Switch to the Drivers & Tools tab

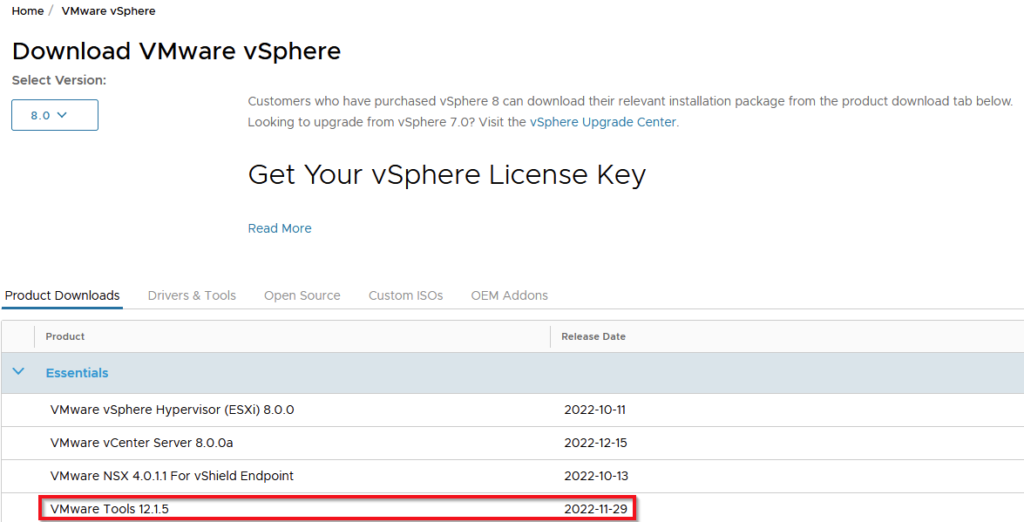[x=191, y=295]
